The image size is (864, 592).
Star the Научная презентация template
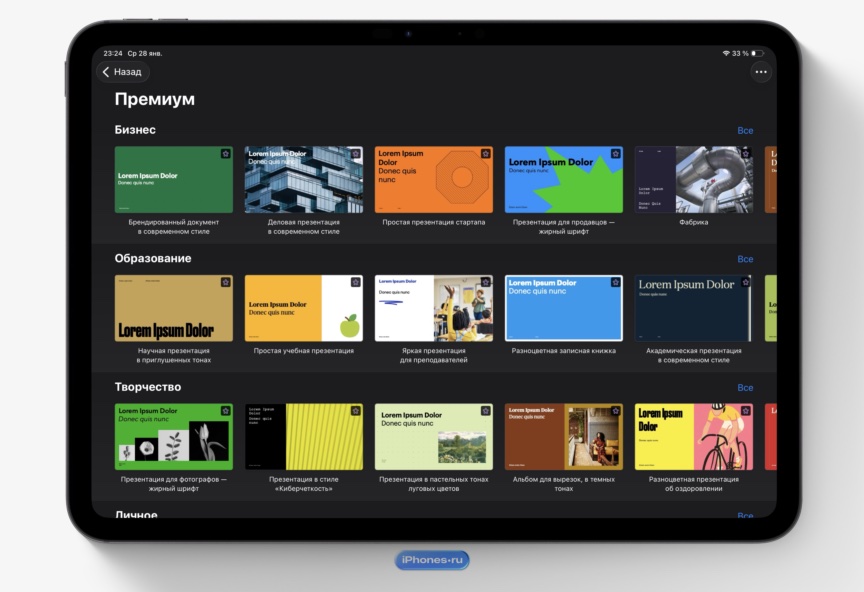pos(225,282)
